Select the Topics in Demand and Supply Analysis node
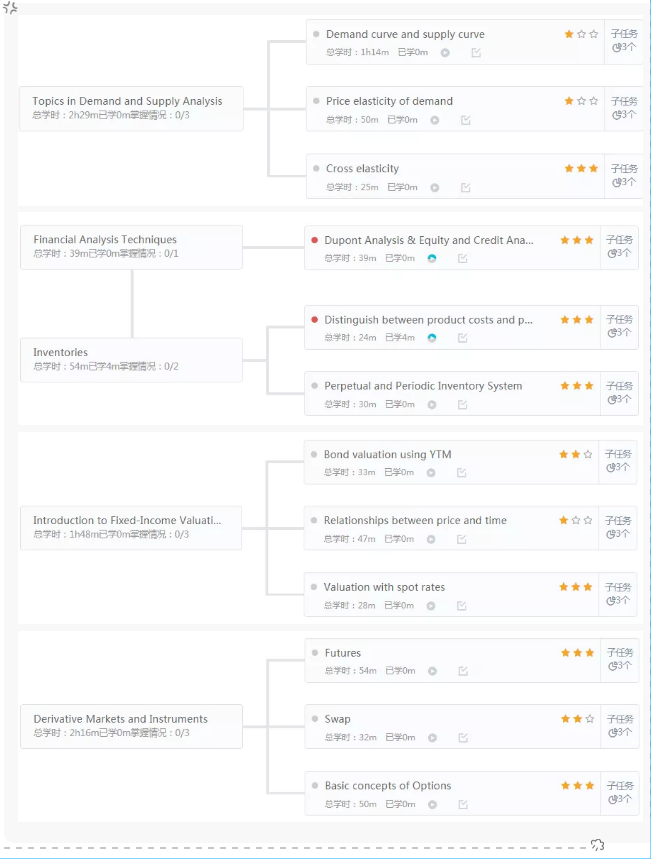The width and height of the screenshot is (651, 859). coord(130,107)
